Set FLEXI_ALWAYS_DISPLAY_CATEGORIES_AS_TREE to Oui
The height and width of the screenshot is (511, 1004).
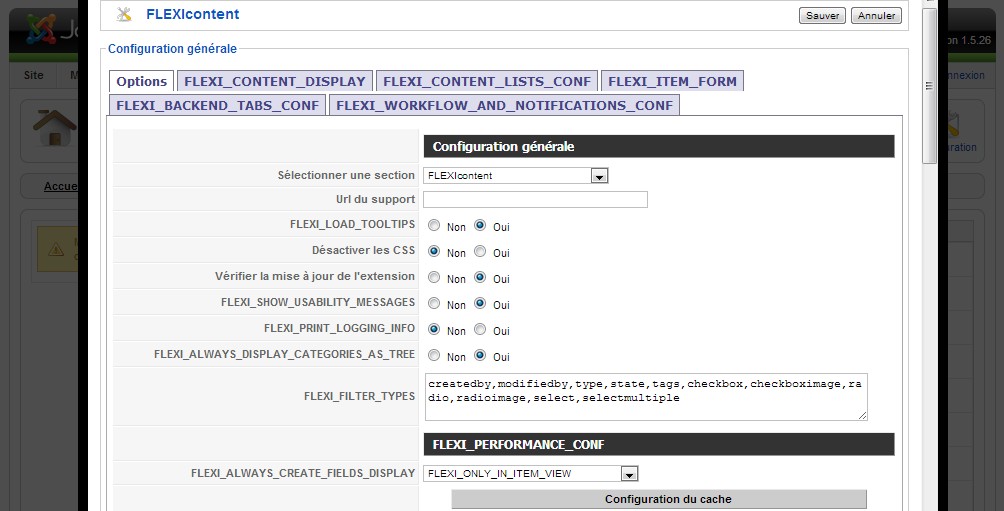[x=480, y=355]
